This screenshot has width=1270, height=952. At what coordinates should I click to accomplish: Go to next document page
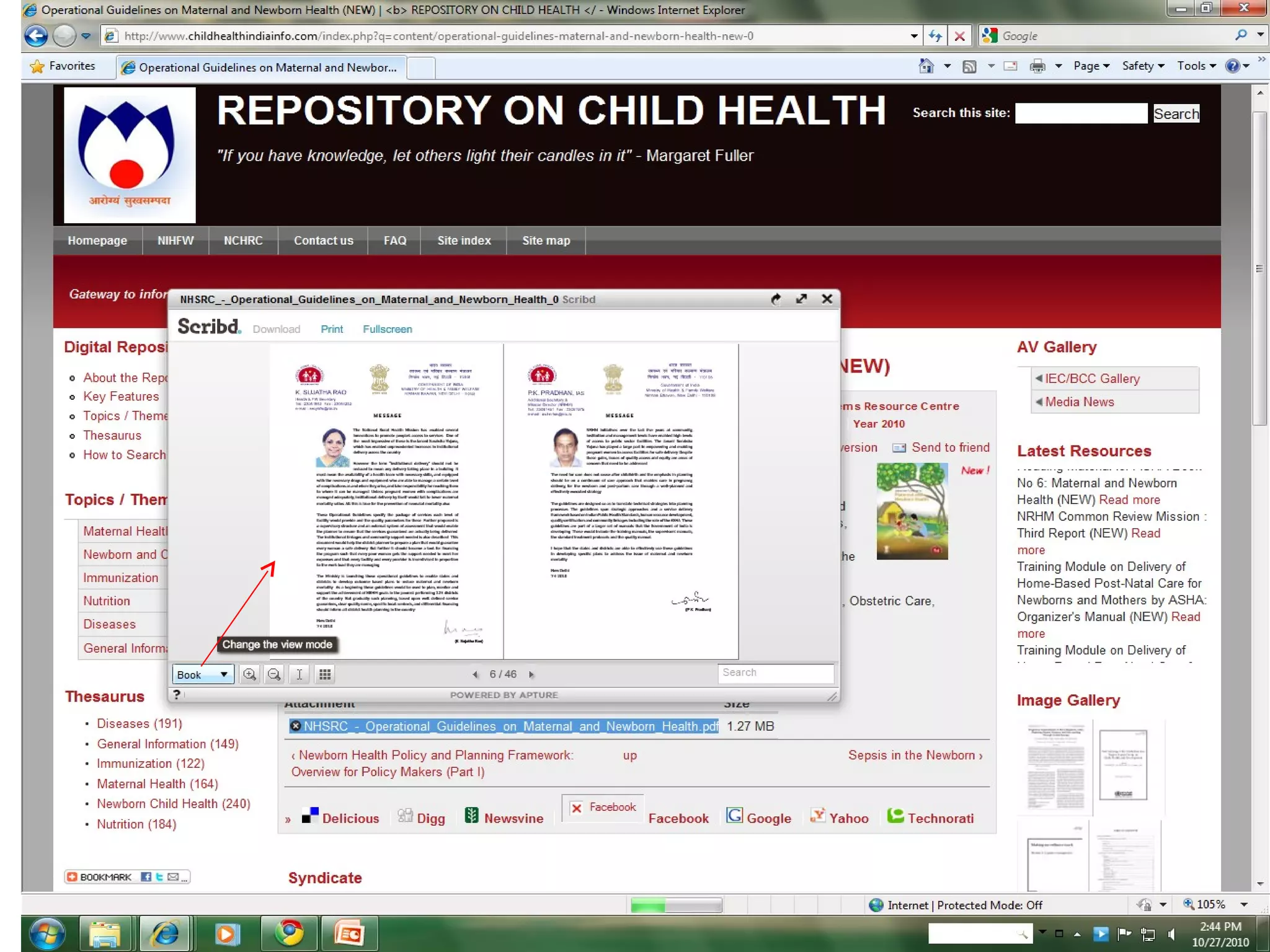pyautogui.click(x=531, y=674)
